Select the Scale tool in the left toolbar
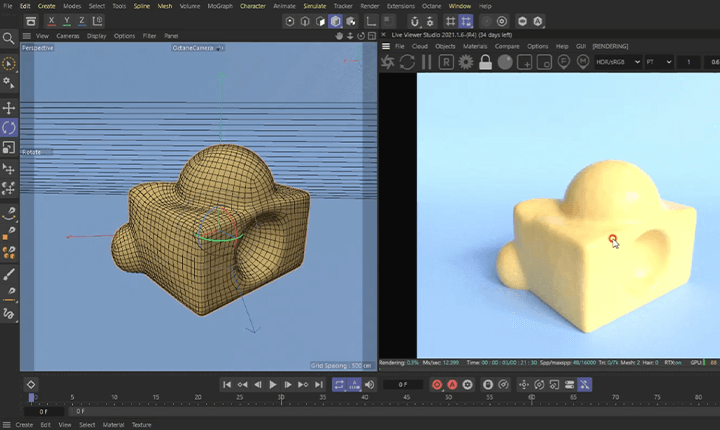This screenshot has height=430, width=720. coord(9,147)
